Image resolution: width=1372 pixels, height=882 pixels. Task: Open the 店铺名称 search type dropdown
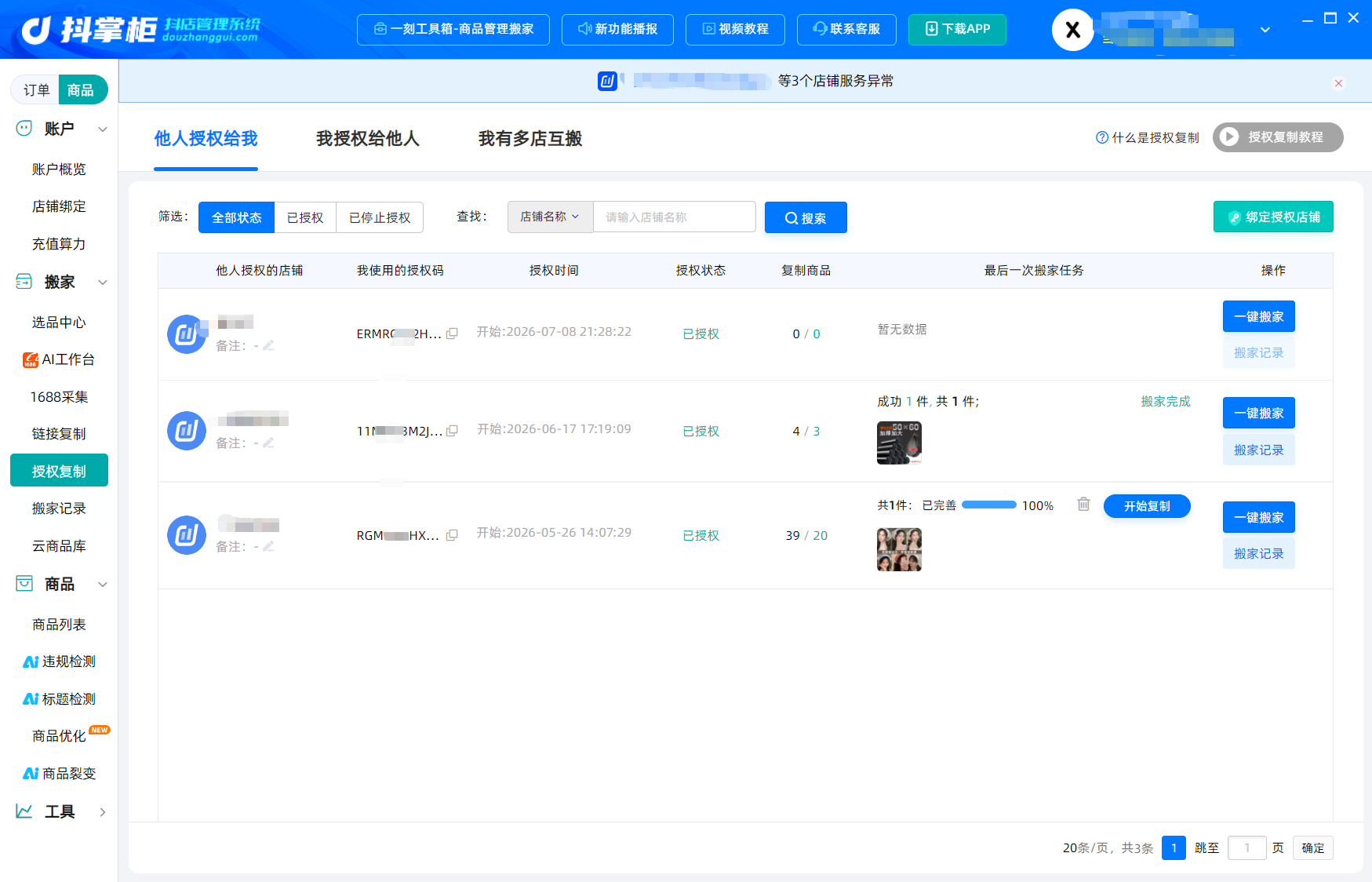click(550, 217)
